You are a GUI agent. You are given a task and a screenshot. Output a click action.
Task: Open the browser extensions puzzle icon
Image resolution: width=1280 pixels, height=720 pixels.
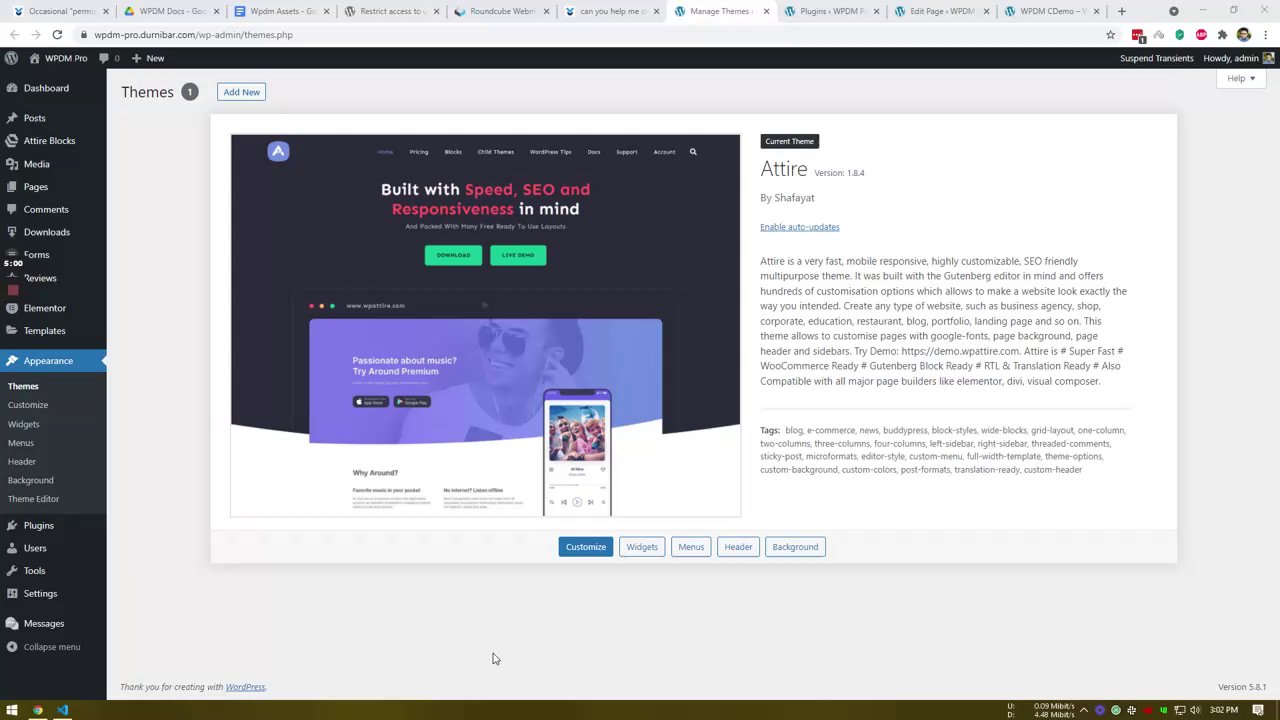point(1222,35)
